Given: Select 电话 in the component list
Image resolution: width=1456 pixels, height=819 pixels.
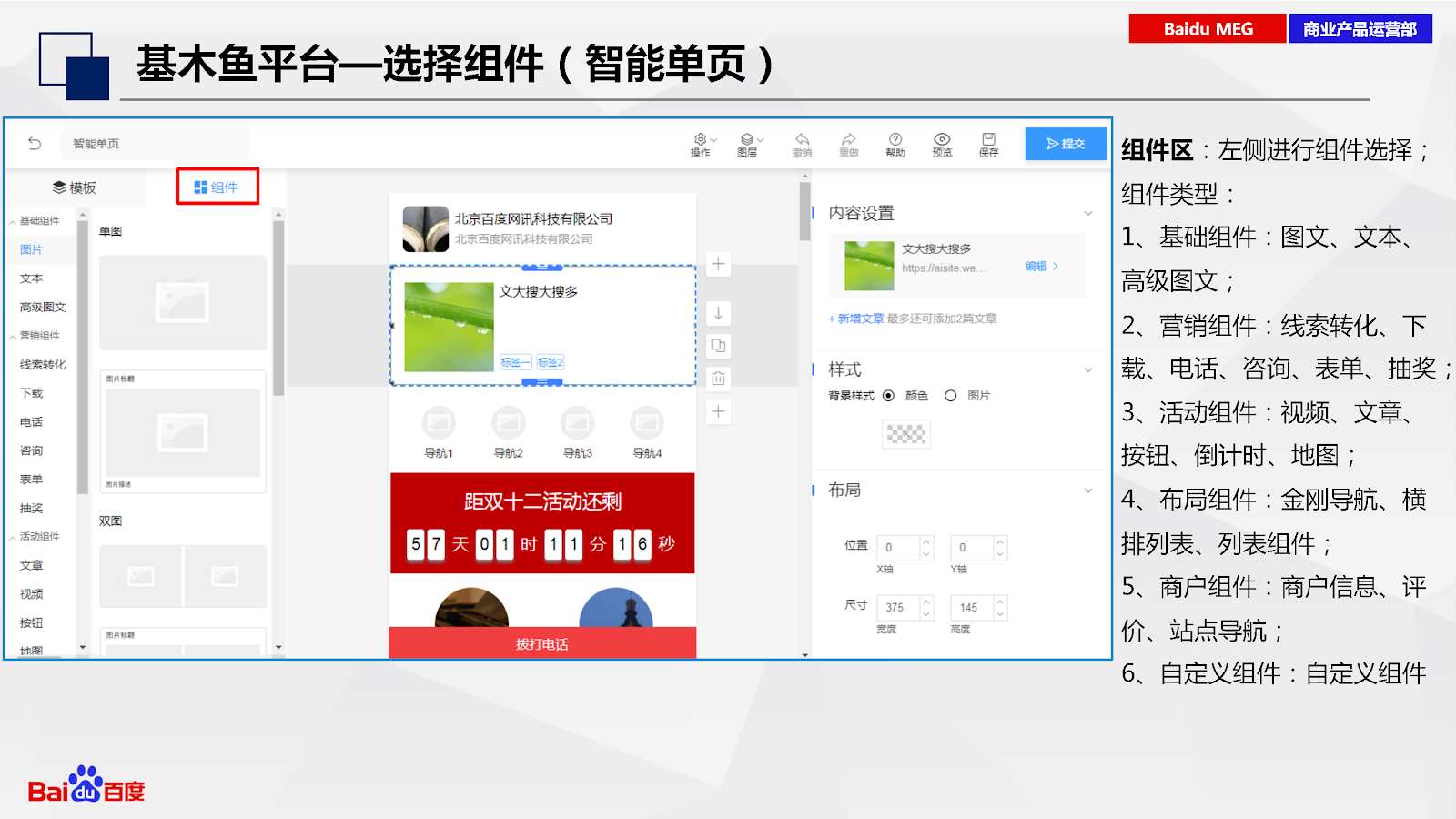Looking at the screenshot, I should (x=32, y=422).
